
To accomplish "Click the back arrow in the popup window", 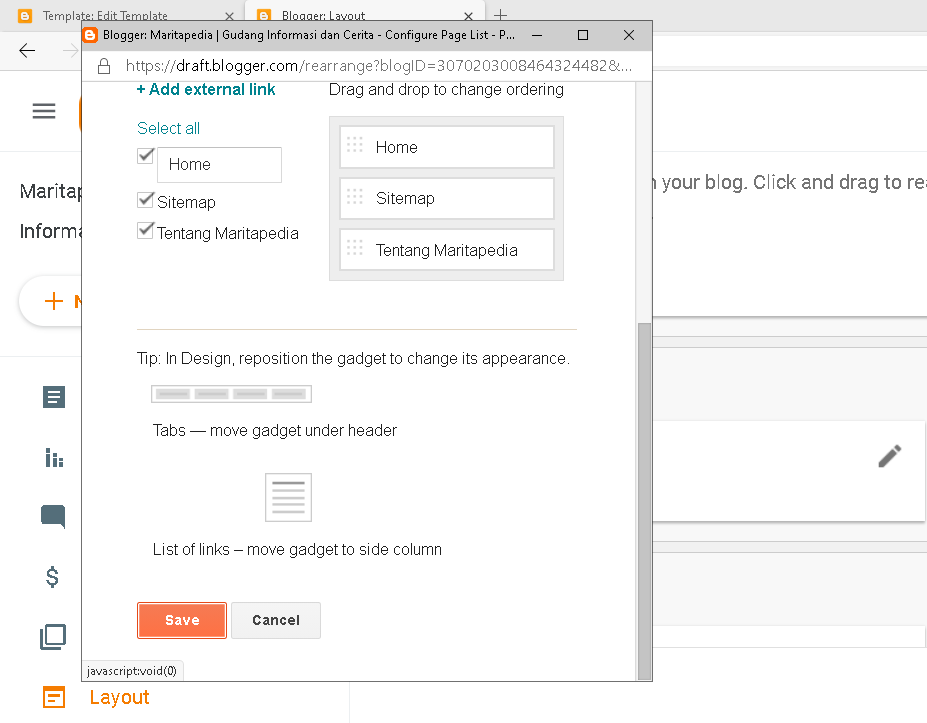I will [x=27, y=51].
